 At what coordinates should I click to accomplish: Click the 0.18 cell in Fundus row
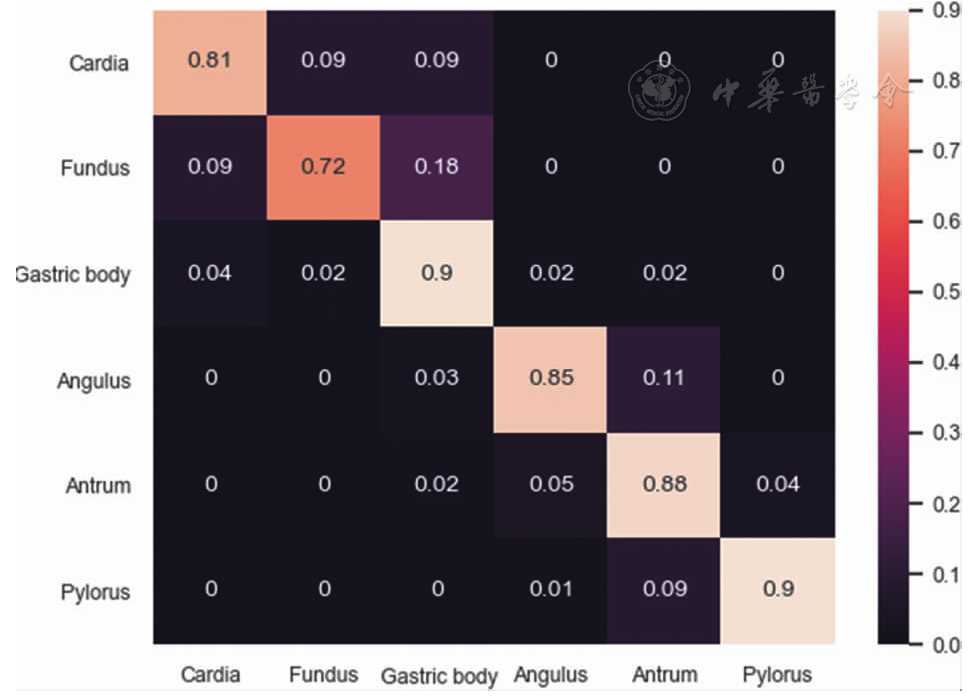click(437, 166)
